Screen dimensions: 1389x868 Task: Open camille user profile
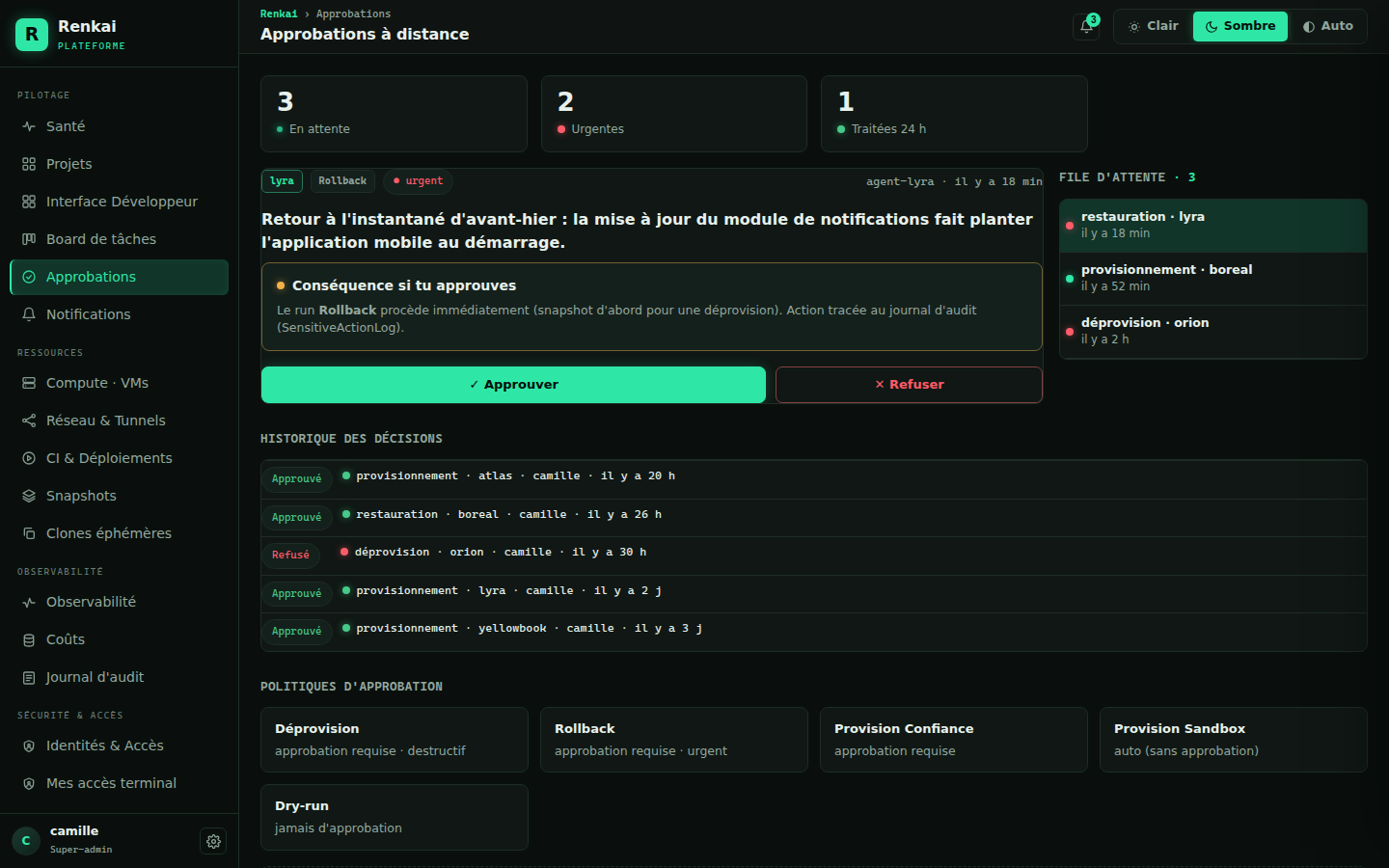click(x=100, y=841)
